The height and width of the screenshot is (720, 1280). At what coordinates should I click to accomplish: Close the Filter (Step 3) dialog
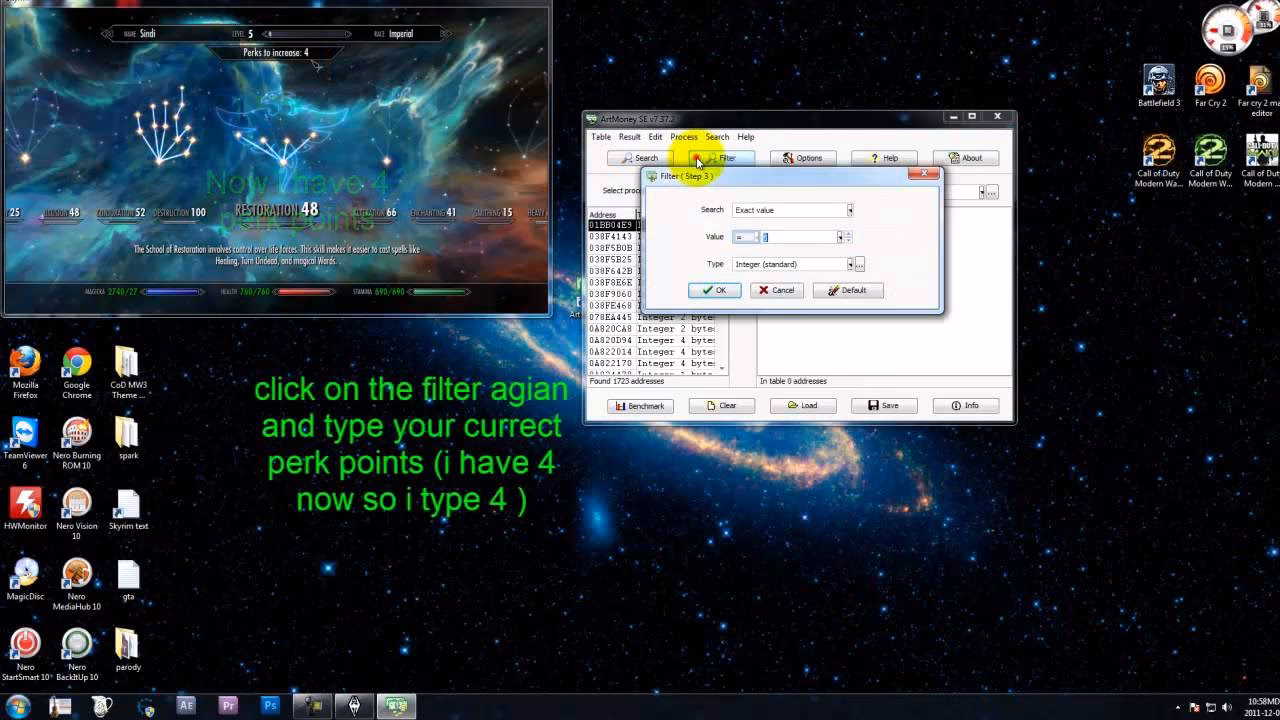(x=924, y=174)
